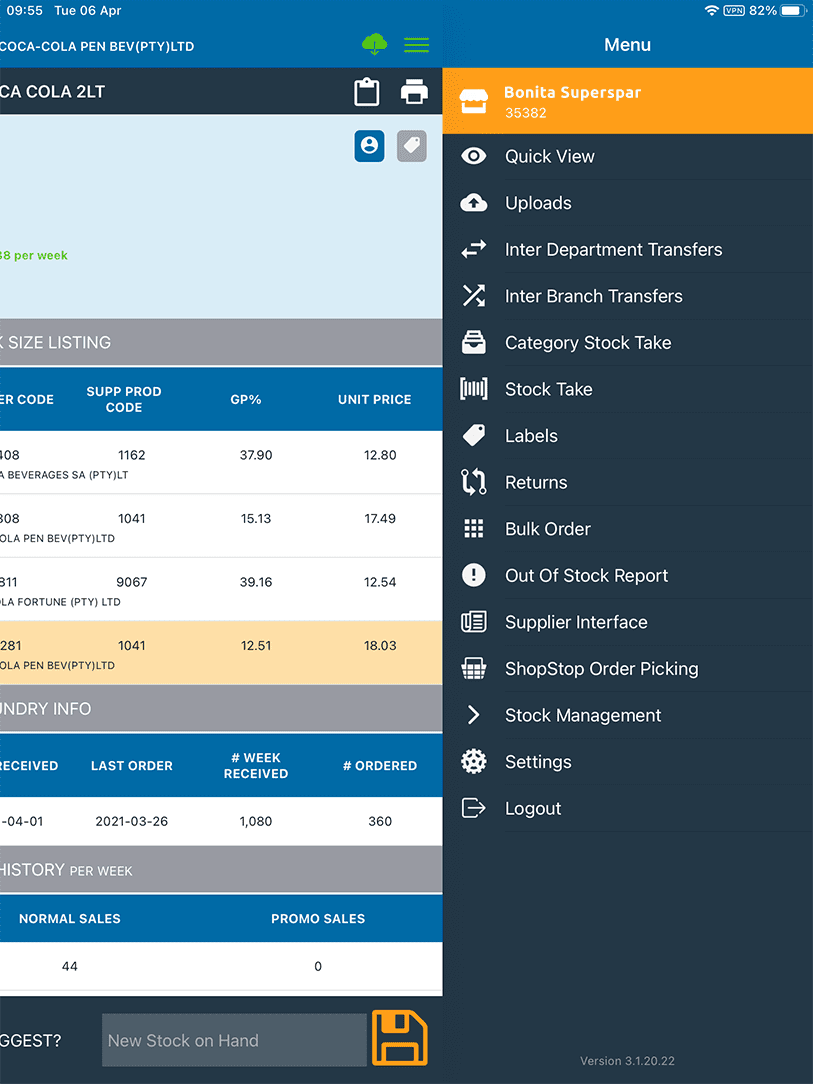Print using the printer icon

click(x=414, y=91)
